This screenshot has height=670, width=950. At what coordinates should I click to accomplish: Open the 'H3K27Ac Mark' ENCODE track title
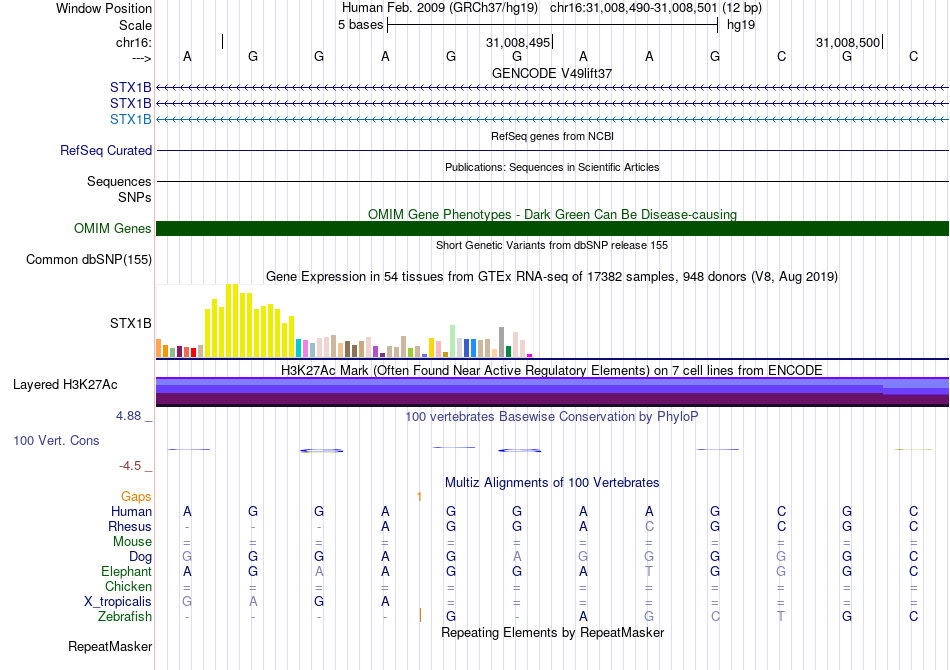point(552,370)
